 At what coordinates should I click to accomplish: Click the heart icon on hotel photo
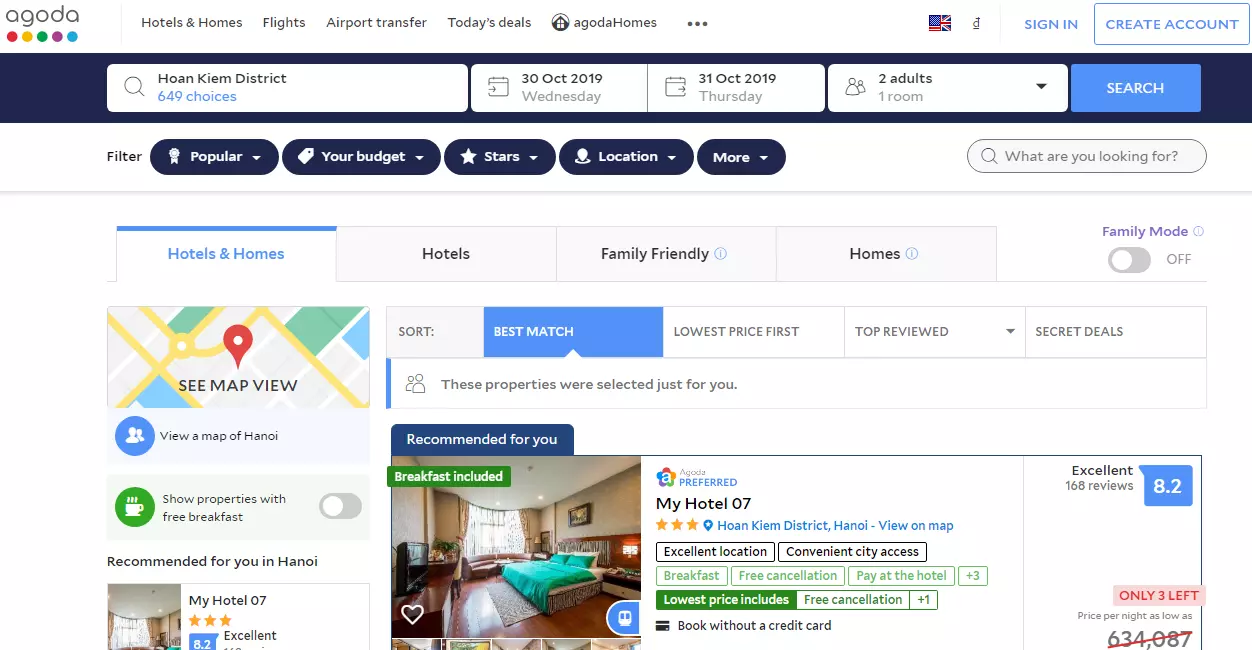(412, 615)
